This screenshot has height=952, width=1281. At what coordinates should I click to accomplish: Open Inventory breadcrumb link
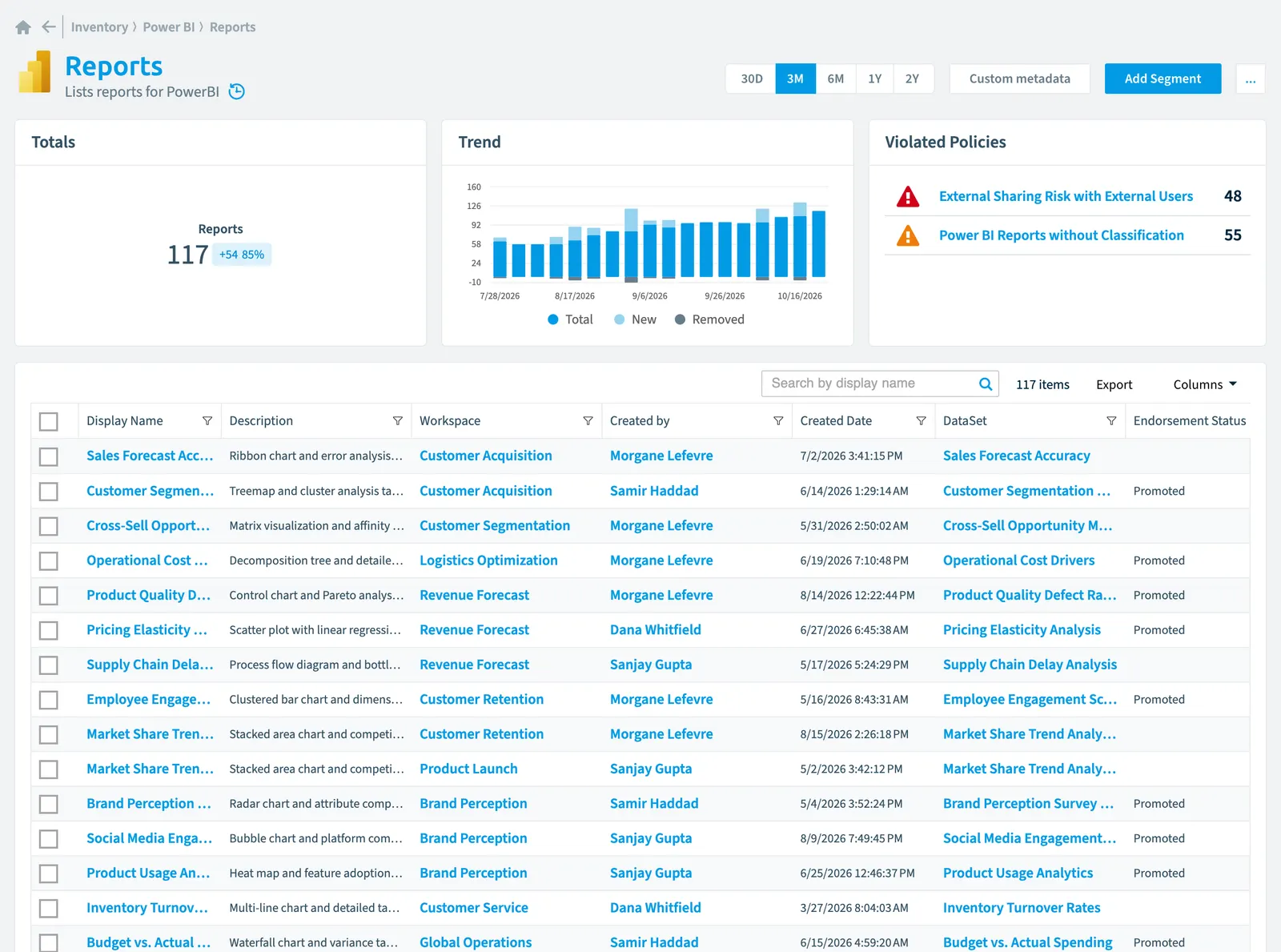(99, 27)
